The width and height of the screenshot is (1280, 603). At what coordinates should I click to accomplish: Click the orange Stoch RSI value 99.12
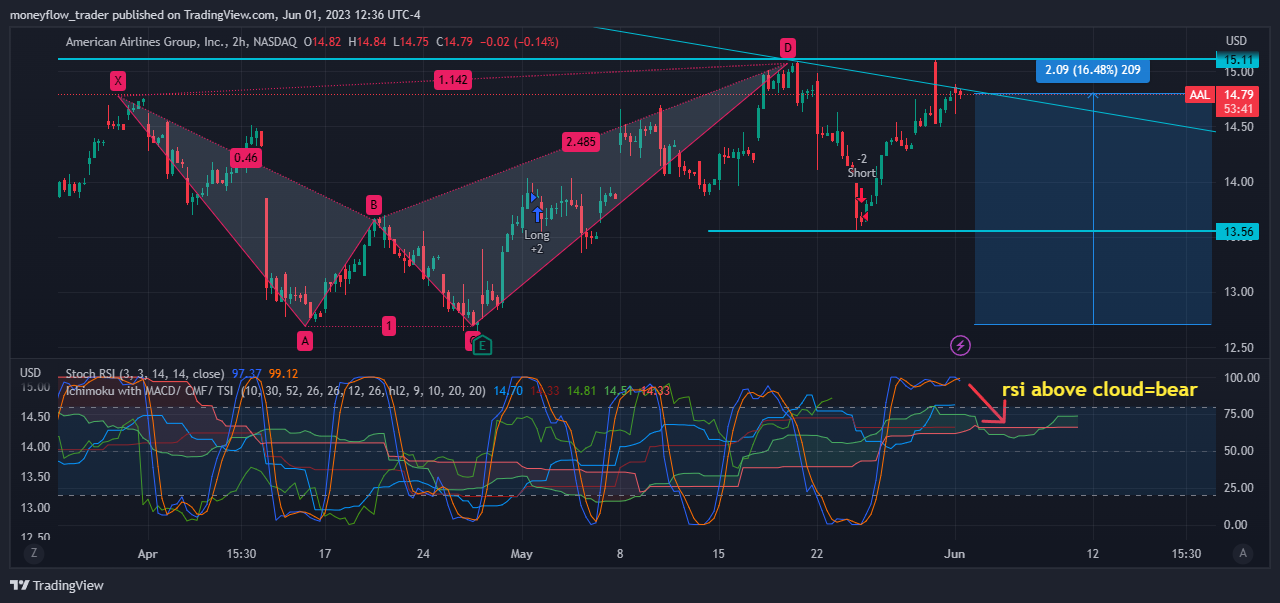[283, 372]
